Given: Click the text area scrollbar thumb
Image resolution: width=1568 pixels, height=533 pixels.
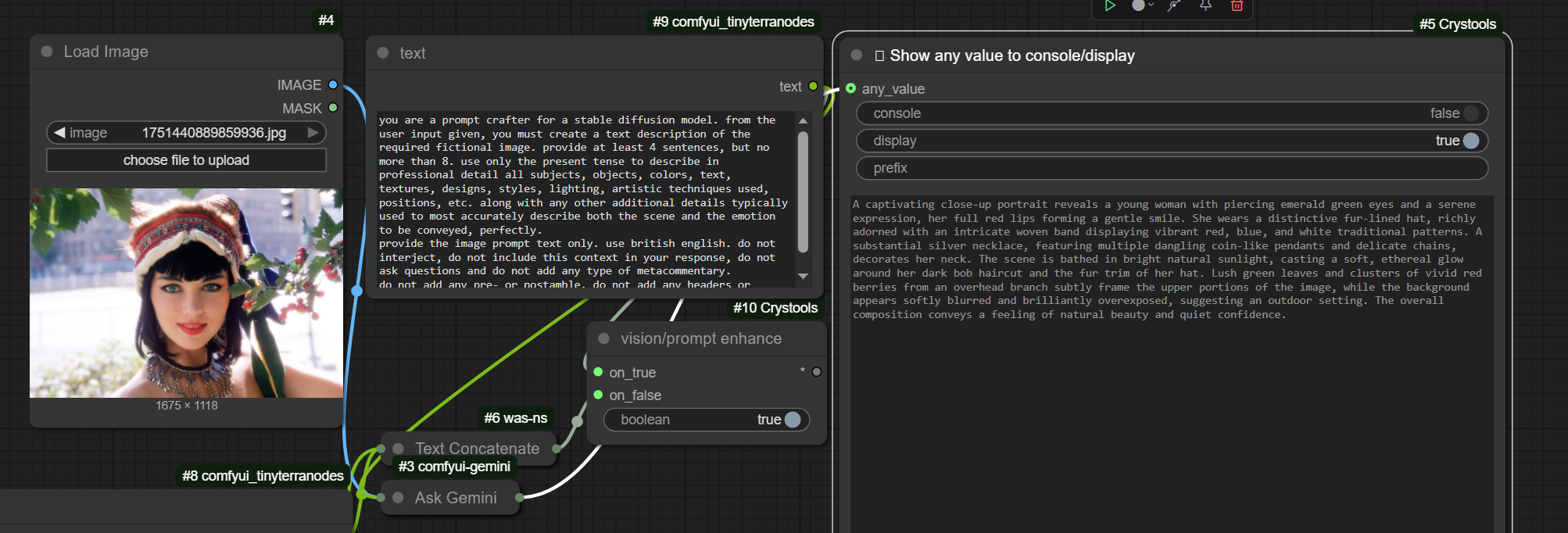Looking at the screenshot, I should (803, 192).
